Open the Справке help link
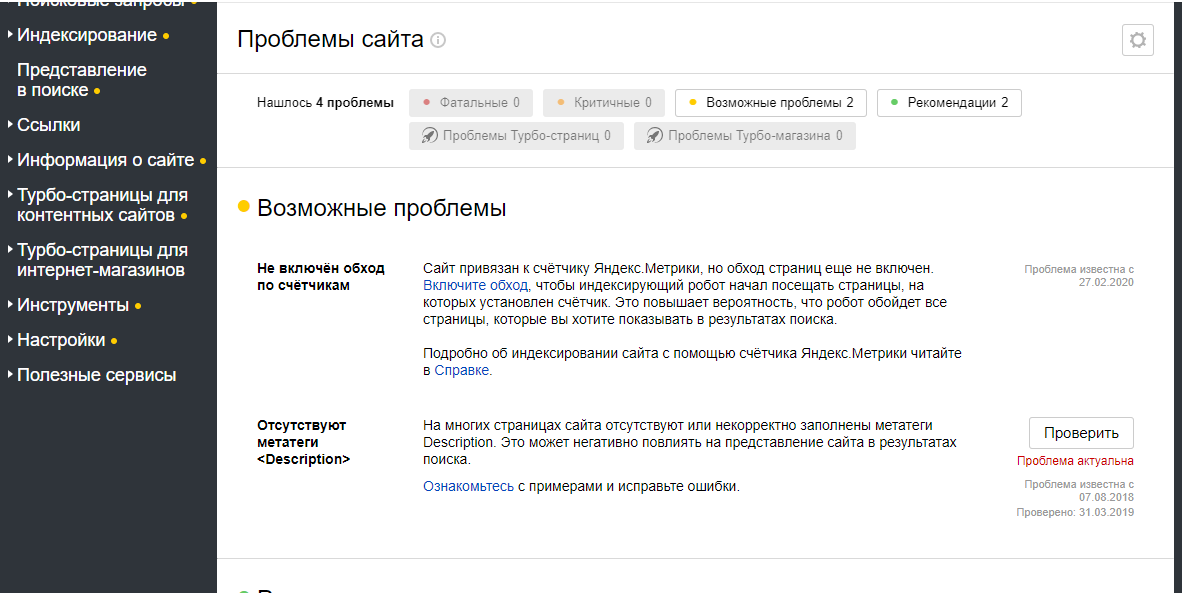The height and width of the screenshot is (593, 1182). pyautogui.click(x=462, y=370)
